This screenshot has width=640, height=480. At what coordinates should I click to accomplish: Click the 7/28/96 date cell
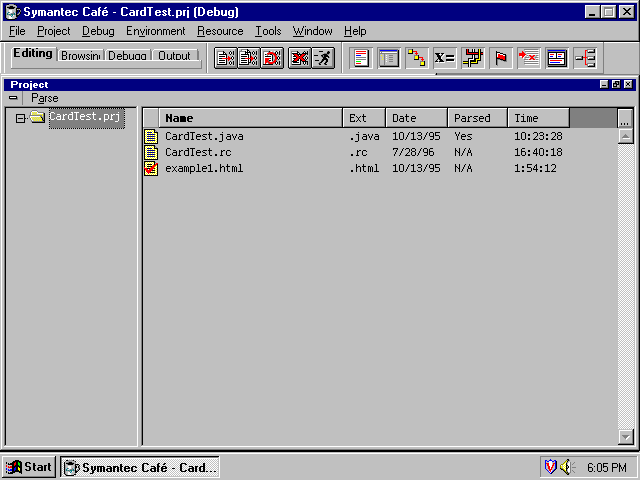click(413, 152)
